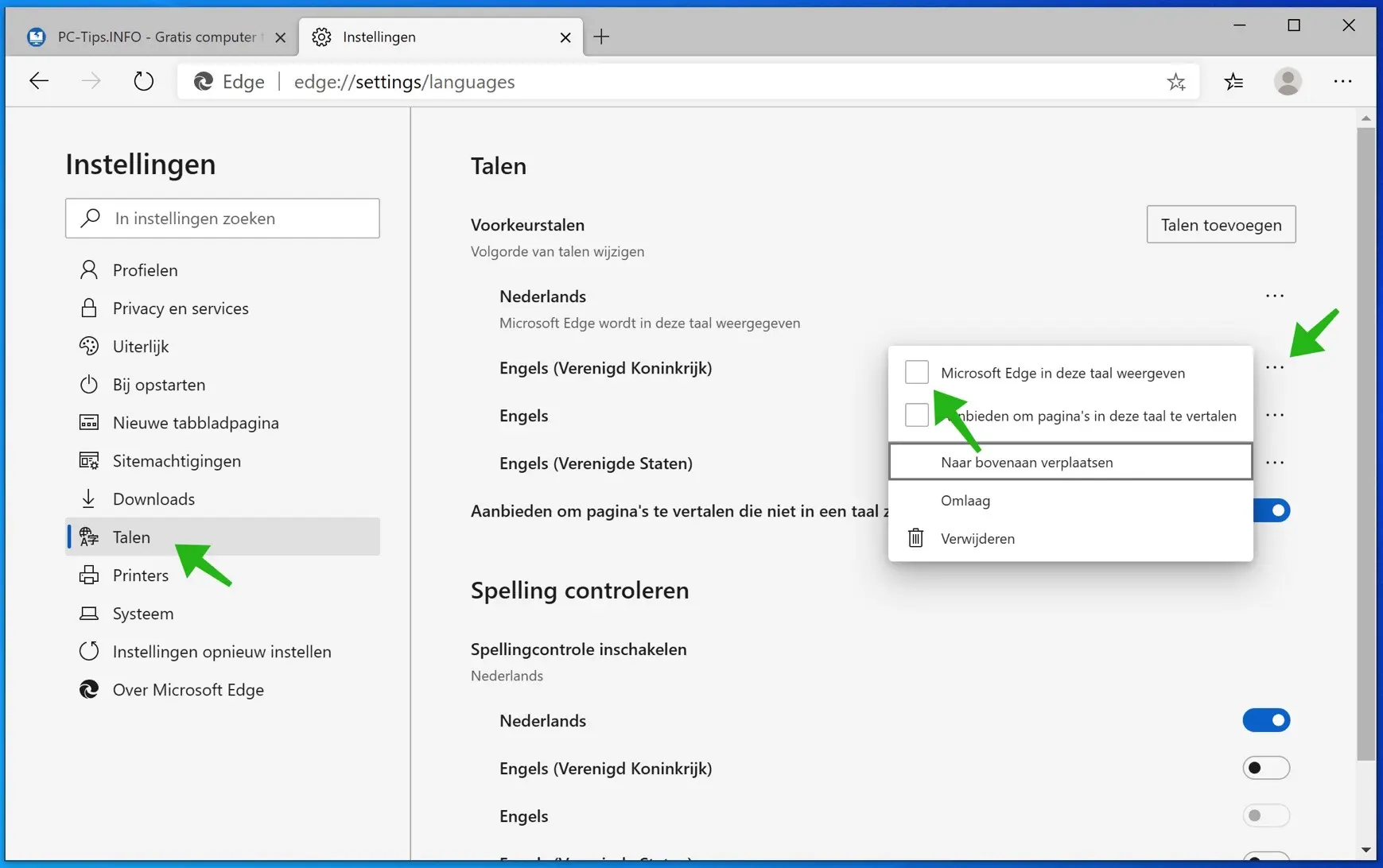
Task: Open more options for the Engels row
Action: (1275, 415)
